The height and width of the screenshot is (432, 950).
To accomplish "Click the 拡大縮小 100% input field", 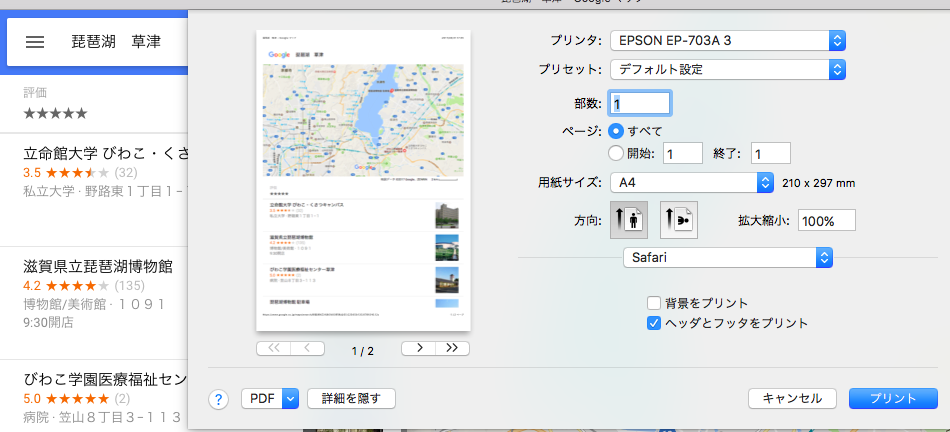I will pyautogui.click(x=826, y=221).
